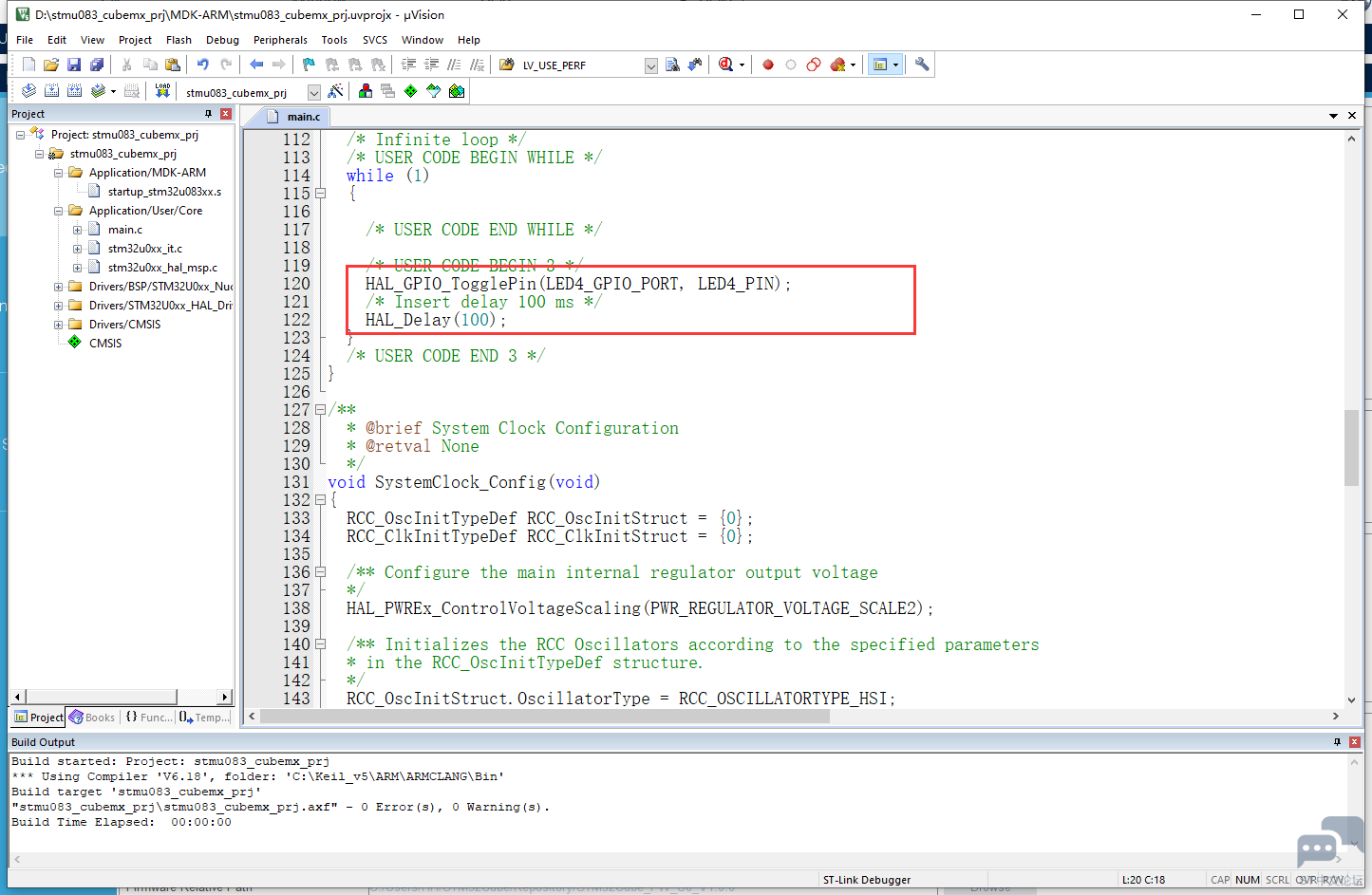1372x895 pixels.
Task: Collapse the while-loop code fold at line 115
Action: pos(321,194)
